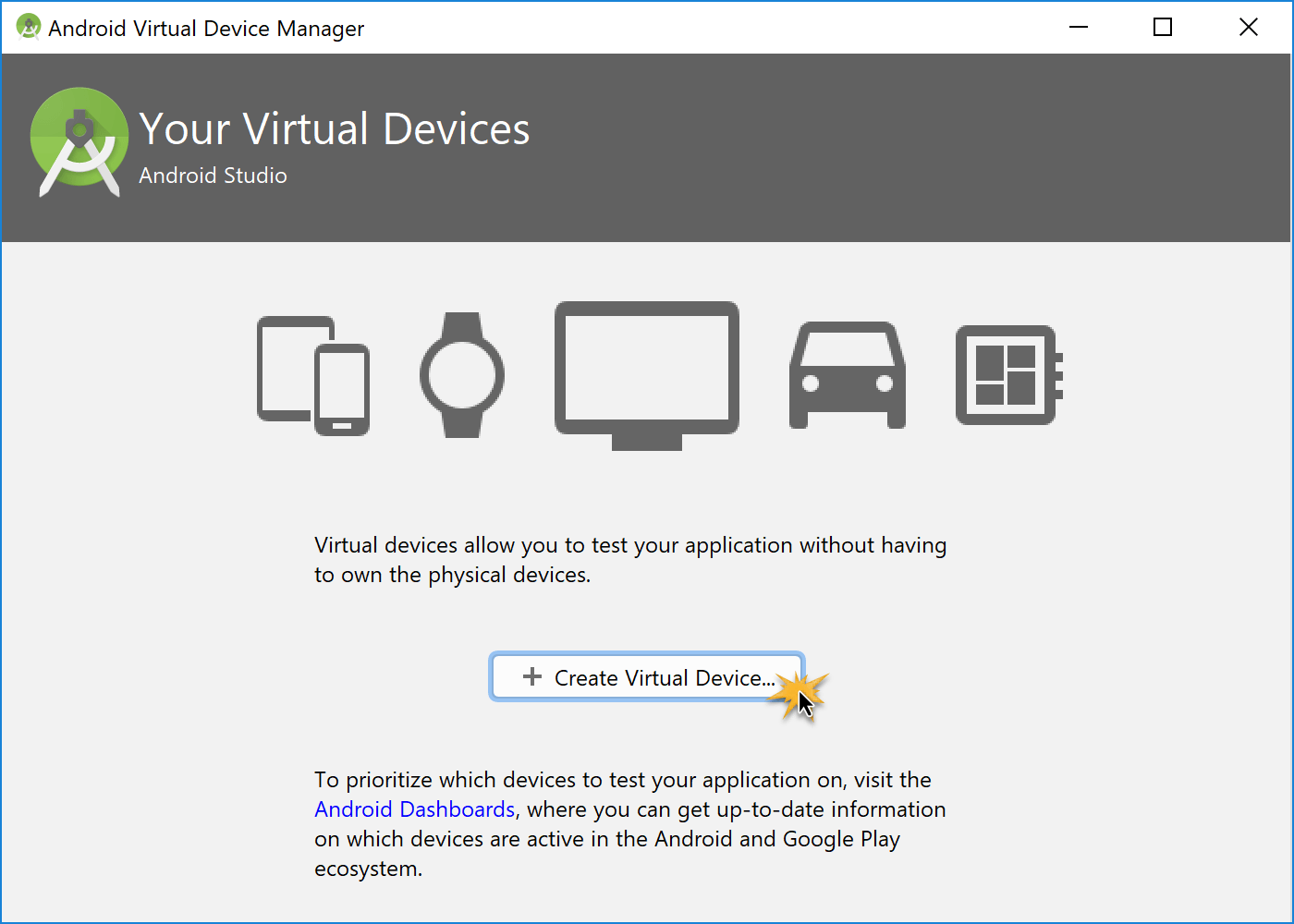Maximize the Android Virtual Device Manager window
Screen dimensions: 1294x924
pyautogui.click(x=1163, y=27)
